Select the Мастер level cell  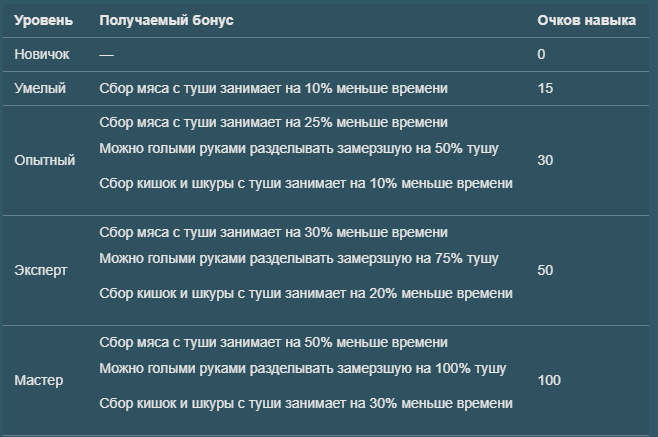pyautogui.click(x=39, y=380)
